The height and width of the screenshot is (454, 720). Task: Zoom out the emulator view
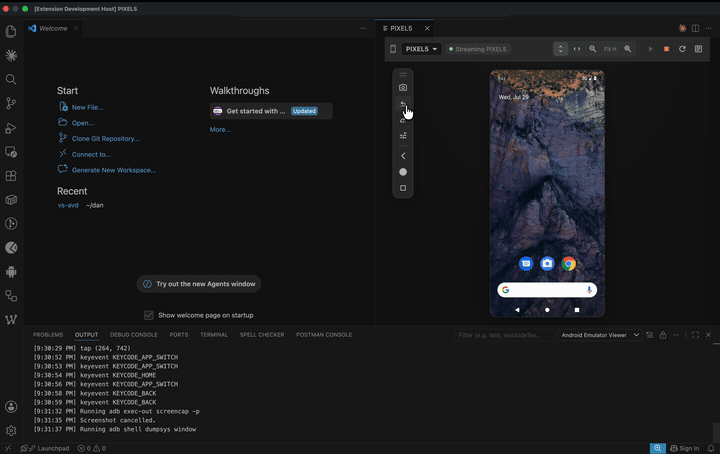tap(593, 49)
